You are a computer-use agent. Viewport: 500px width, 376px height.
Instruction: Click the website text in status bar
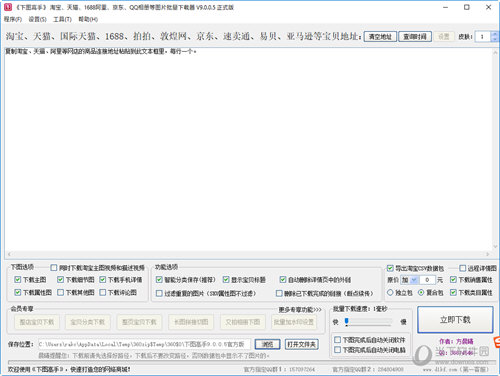pos(456,369)
